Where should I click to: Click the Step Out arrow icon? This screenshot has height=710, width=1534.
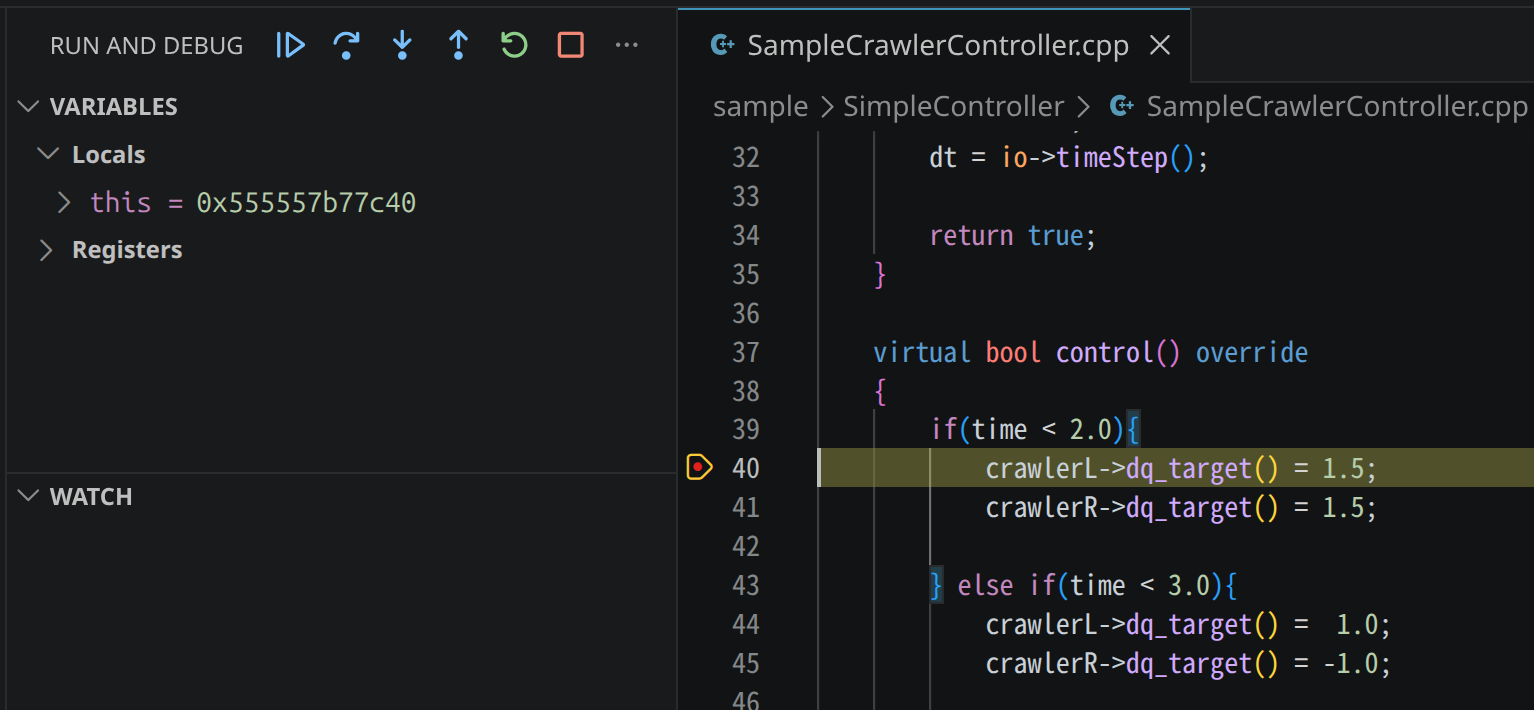coord(458,45)
